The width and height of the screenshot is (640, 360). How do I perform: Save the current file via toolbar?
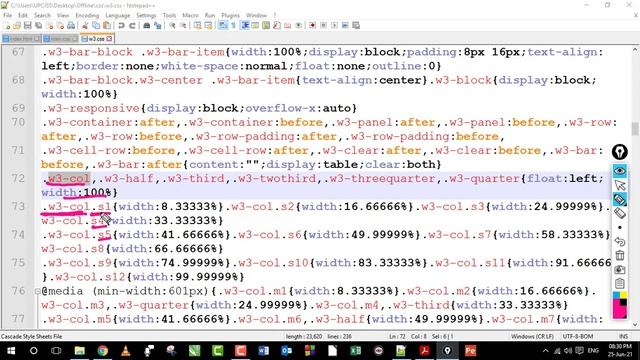[28, 25]
